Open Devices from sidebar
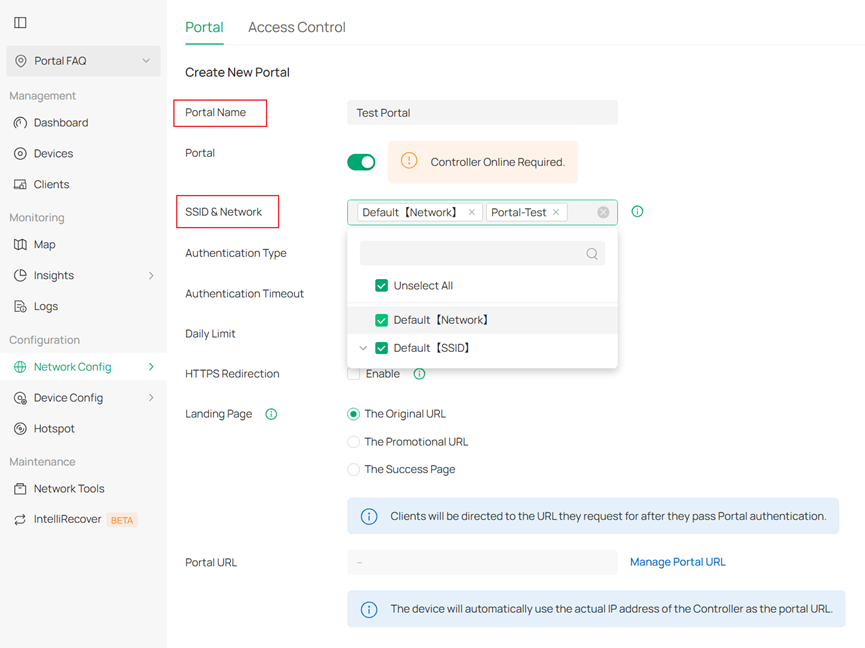Screen dimensions: 865x648 coord(53,154)
